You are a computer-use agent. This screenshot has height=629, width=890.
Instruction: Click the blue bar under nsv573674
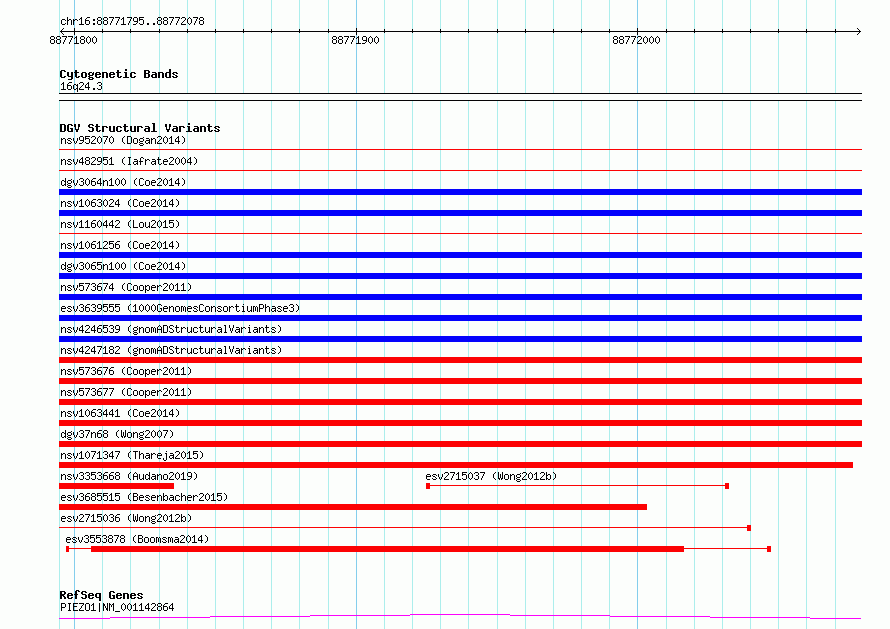point(460,297)
